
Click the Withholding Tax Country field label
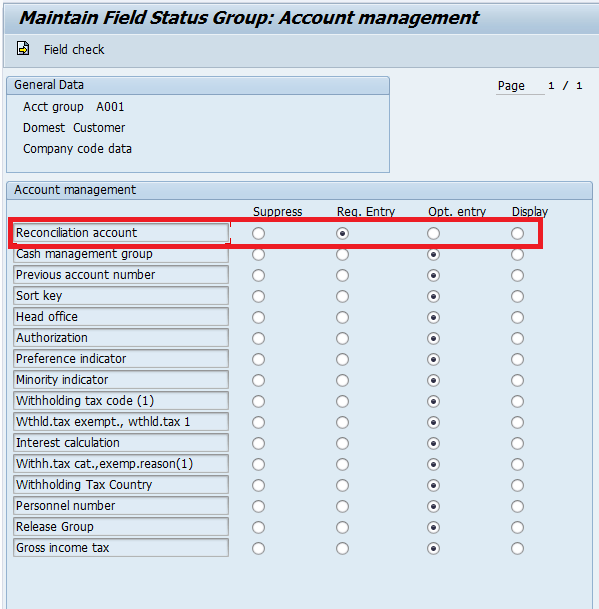click(121, 484)
